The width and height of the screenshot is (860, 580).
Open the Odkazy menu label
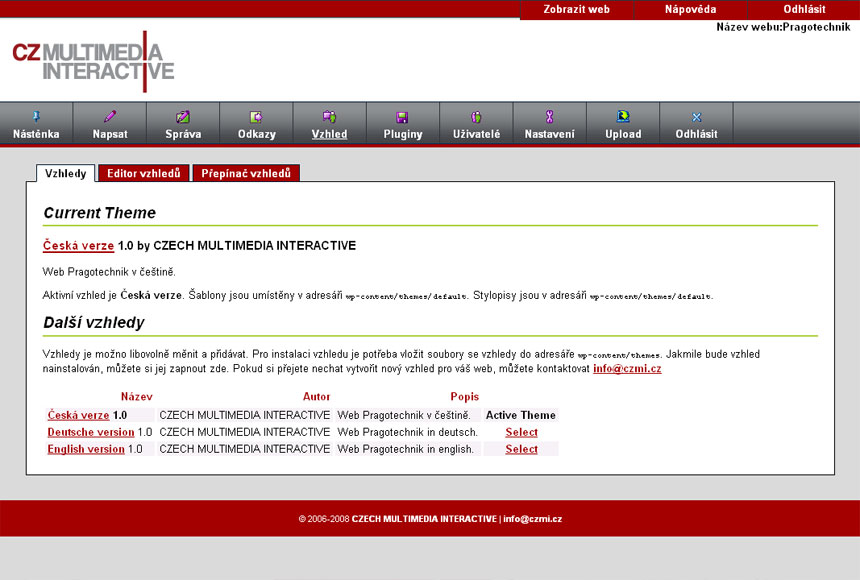(257, 134)
